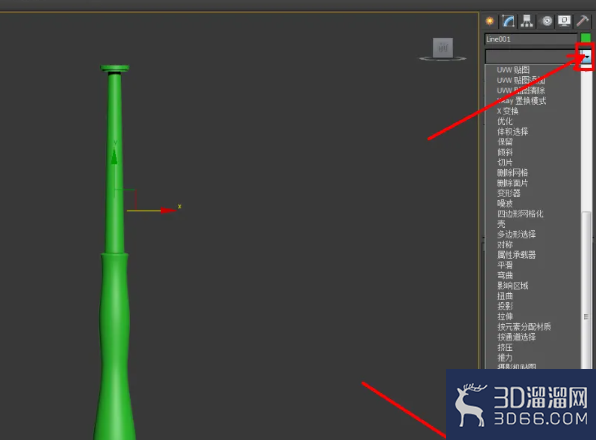Open the Motion panel wheel icon
This screenshot has height=440, width=596.
[546, 21]
